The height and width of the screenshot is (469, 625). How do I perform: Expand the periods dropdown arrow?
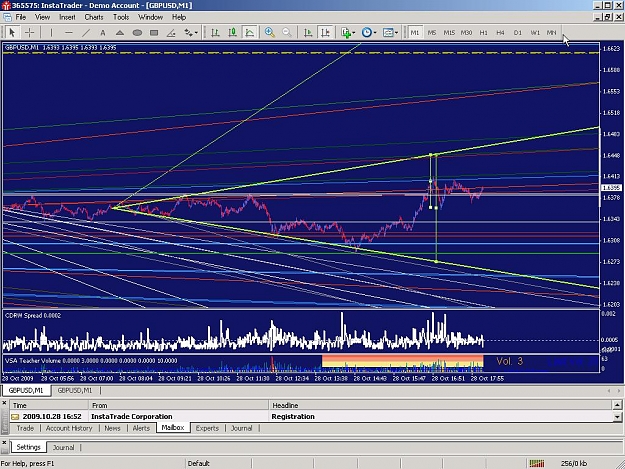click(375, 33)
